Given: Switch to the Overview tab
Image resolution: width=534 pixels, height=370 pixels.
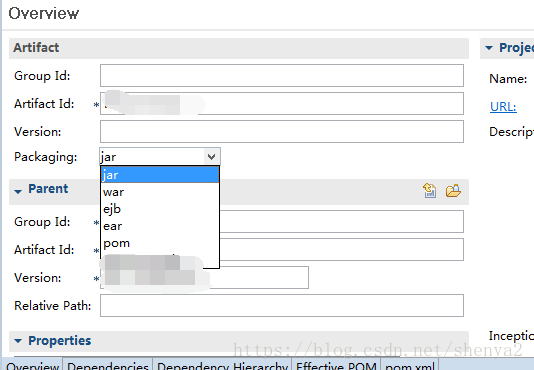Looking at the screenshot, I should click(x=32, y=365).
